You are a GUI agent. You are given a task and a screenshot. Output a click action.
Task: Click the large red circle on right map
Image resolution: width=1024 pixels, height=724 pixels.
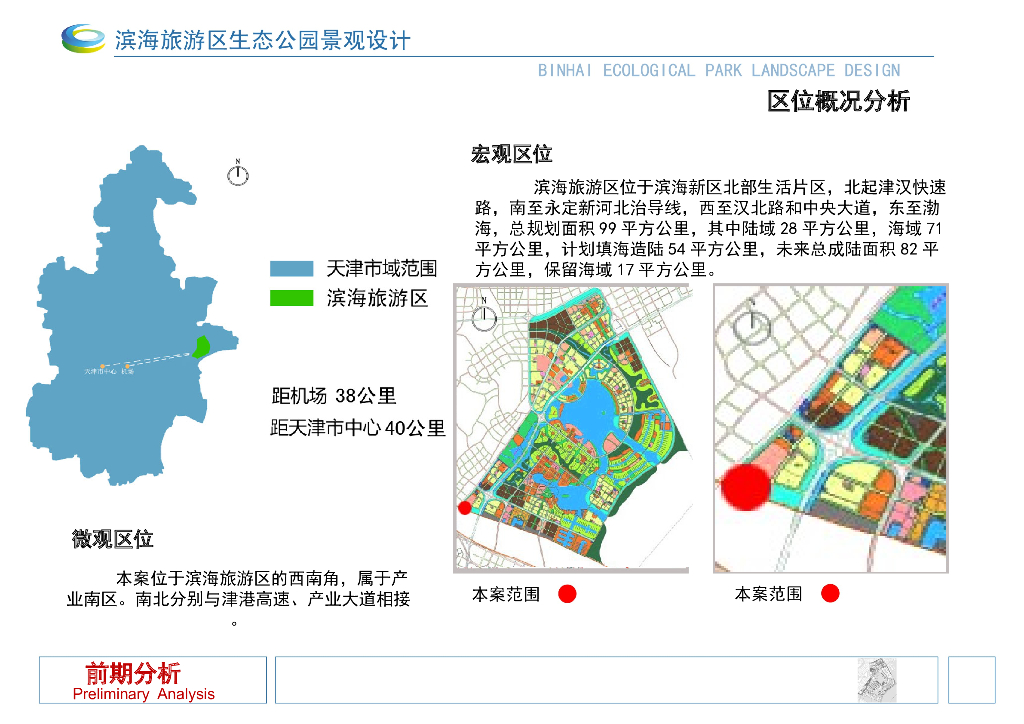(745, 487)
